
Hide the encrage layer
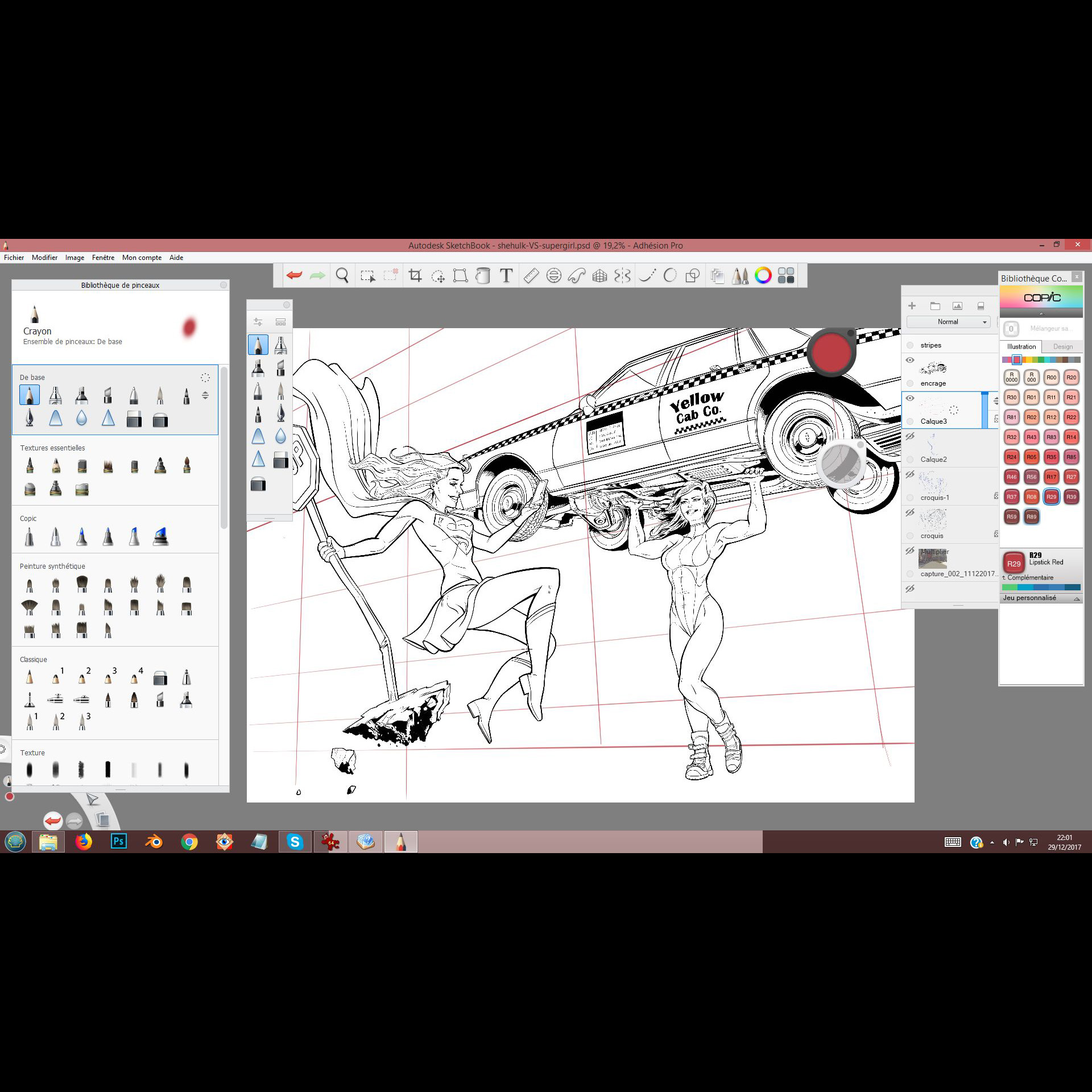[x=910, y=360]
